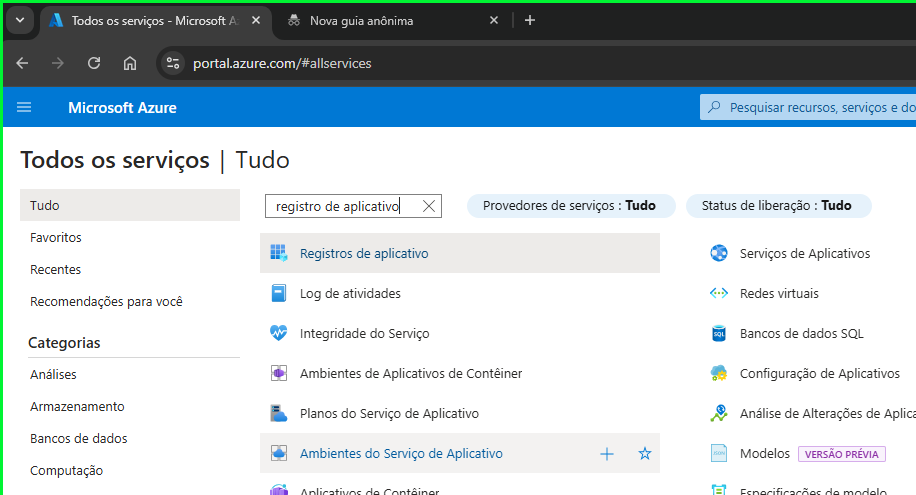Open the Registros de aplicativo link
This screenshot has width=916, height=495.
pos(364,254)
